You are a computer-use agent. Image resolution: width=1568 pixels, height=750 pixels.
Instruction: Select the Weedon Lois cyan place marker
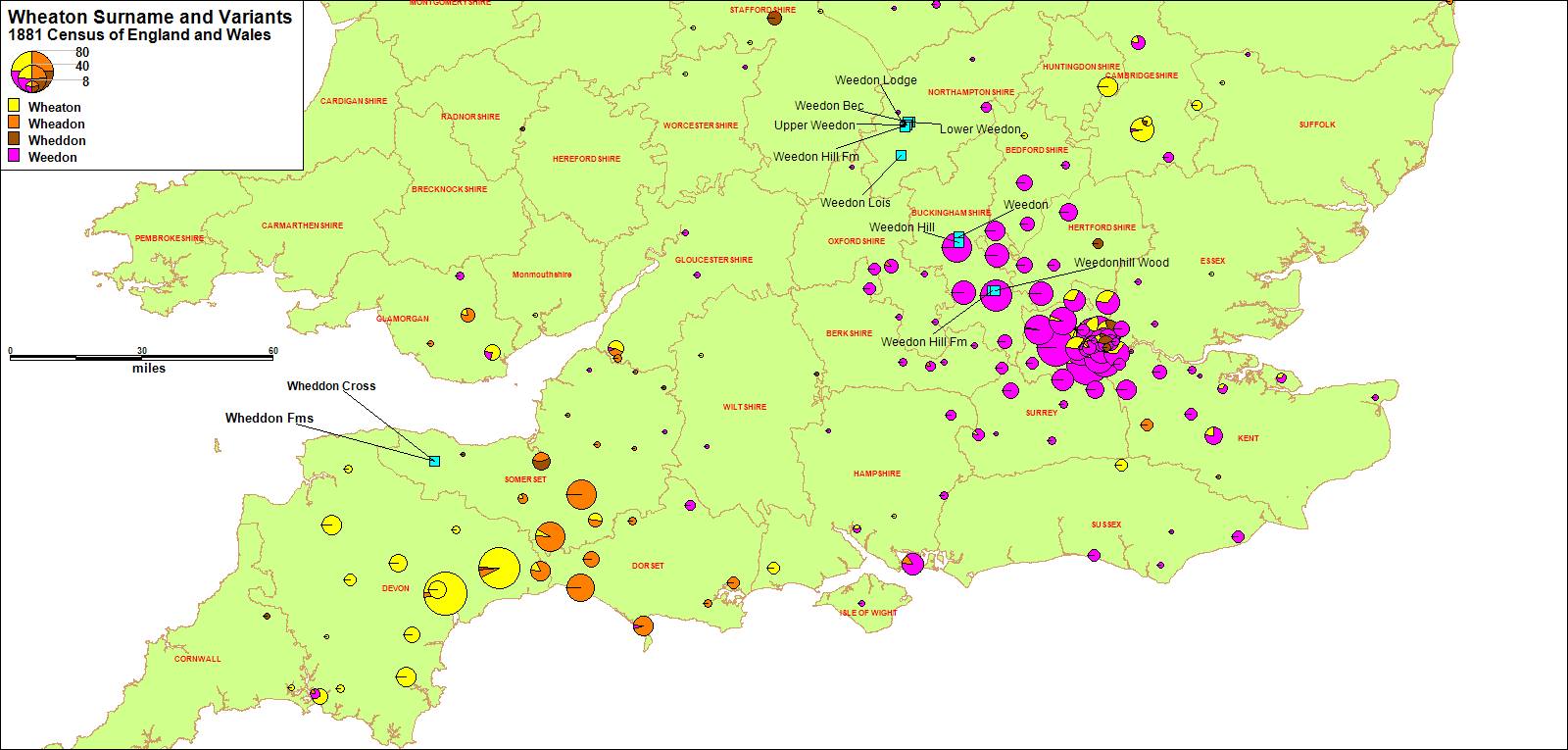tap(901, 155)
